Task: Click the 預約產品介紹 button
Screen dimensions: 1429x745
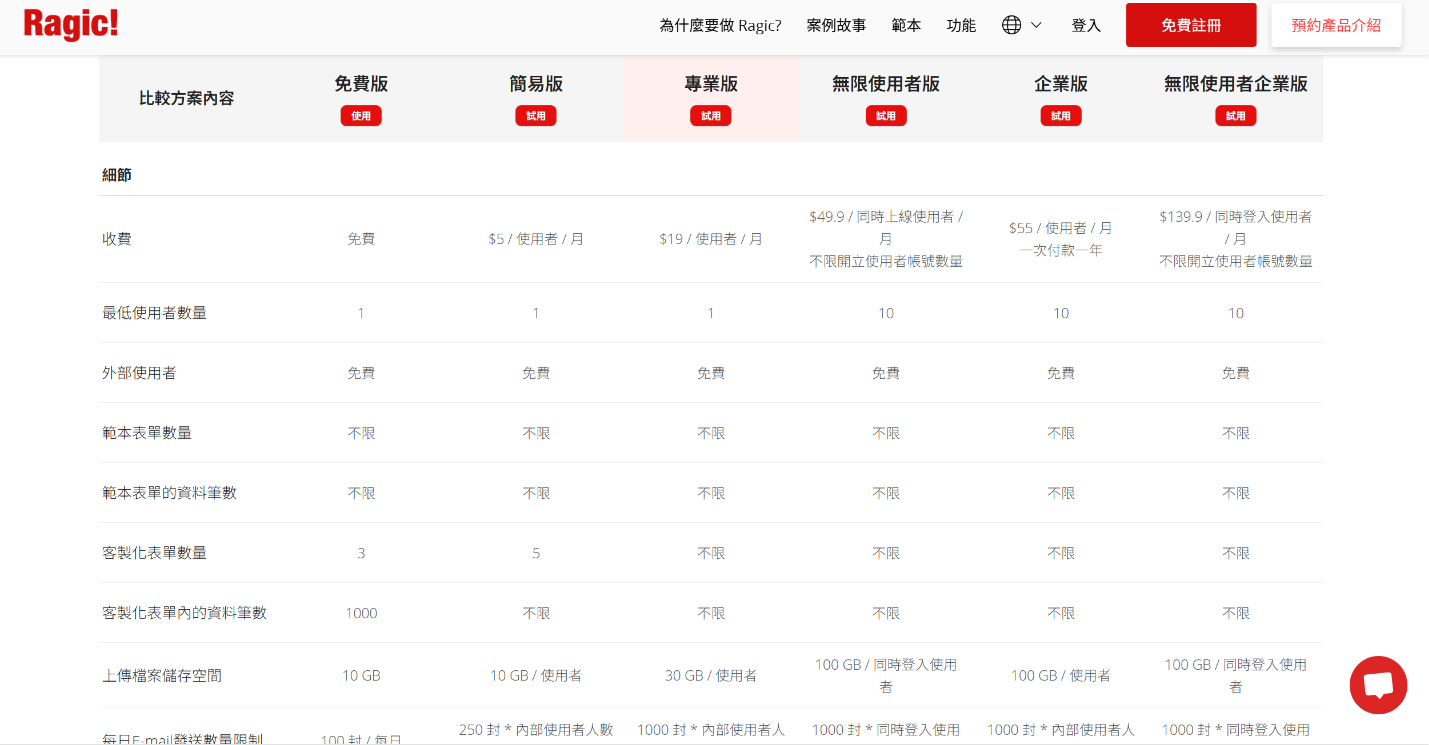Action: (1336, 25)
